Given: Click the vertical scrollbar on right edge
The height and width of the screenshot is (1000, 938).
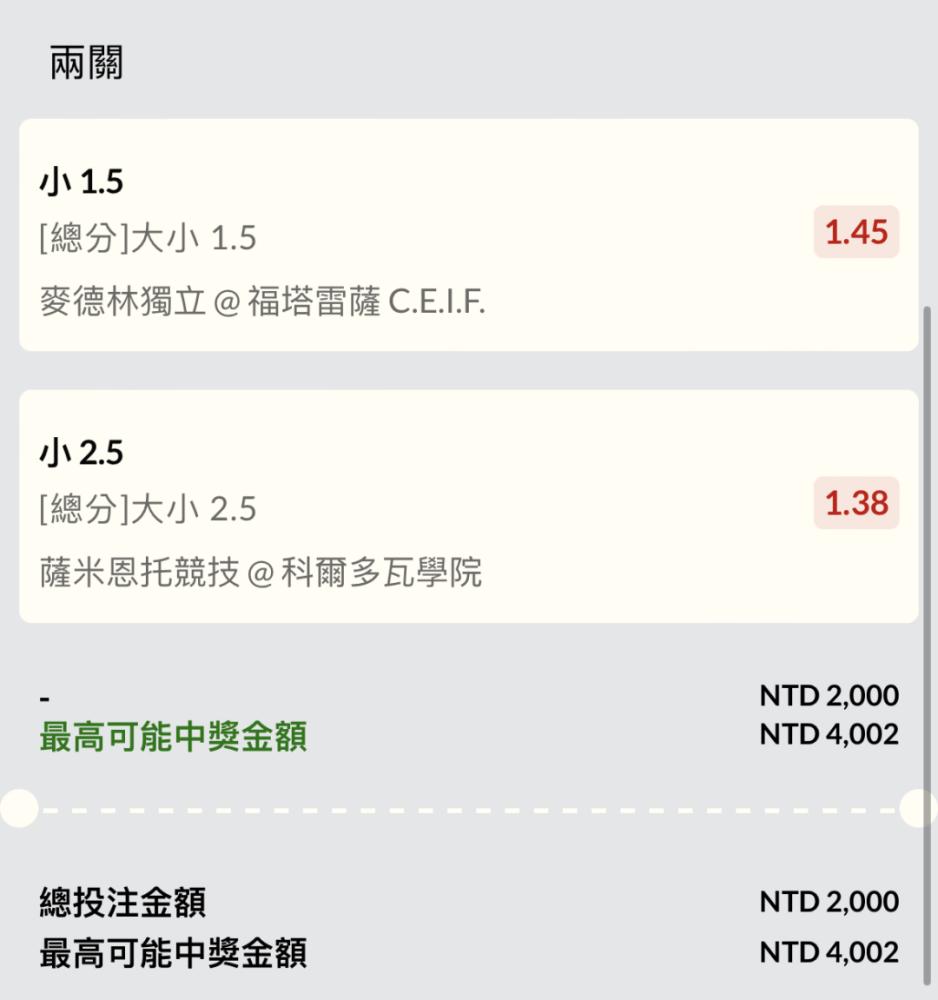Looking at the screenshot, I should click(927, 500).
